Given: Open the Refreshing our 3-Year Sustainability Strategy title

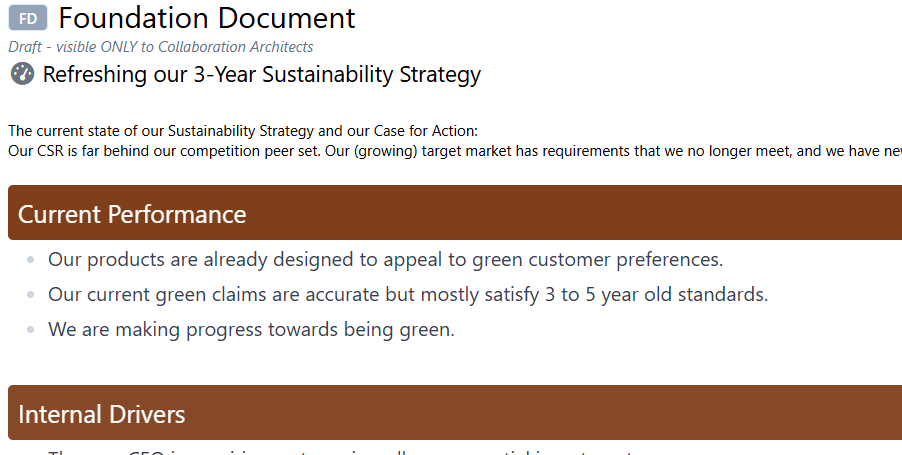Looking at the screenshot, I should click(262, 75).
